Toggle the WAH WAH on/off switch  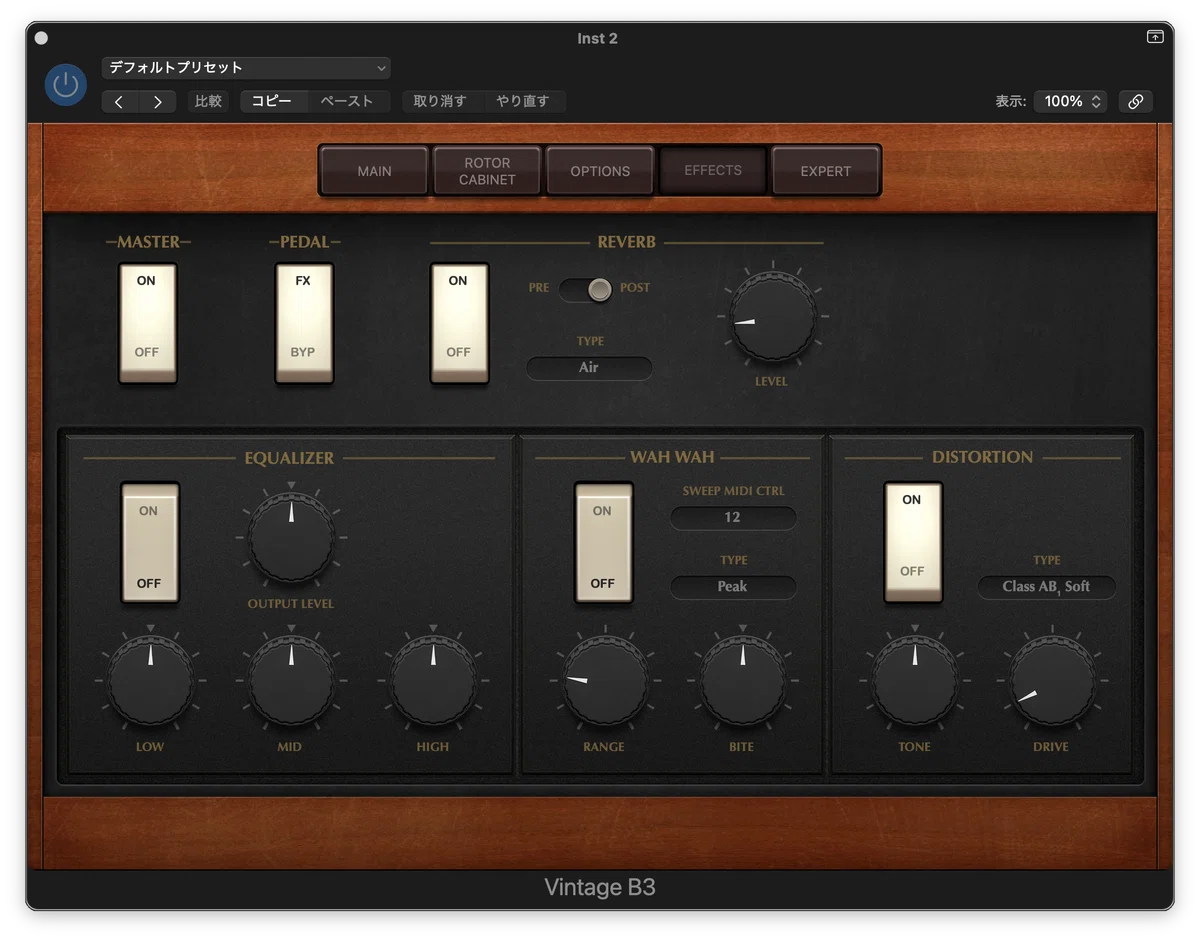[x=603, y=543]
